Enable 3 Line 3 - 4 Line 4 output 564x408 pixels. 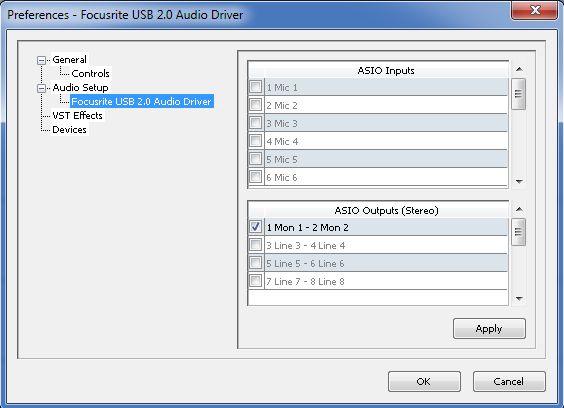[256, 245]
